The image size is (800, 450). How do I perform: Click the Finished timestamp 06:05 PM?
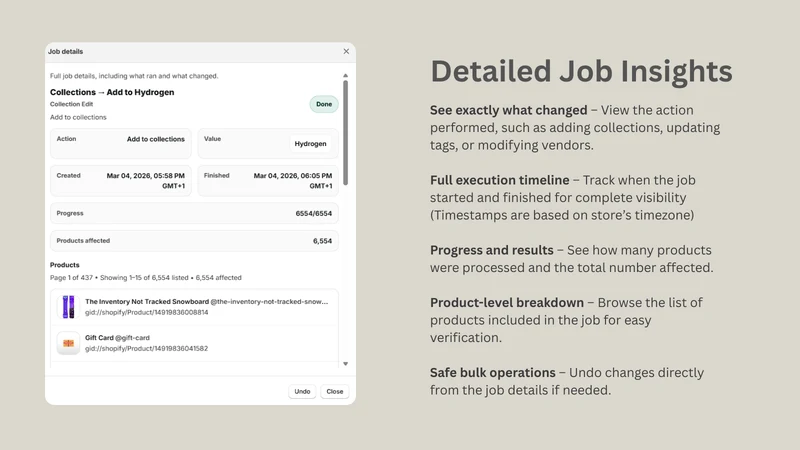293,181
